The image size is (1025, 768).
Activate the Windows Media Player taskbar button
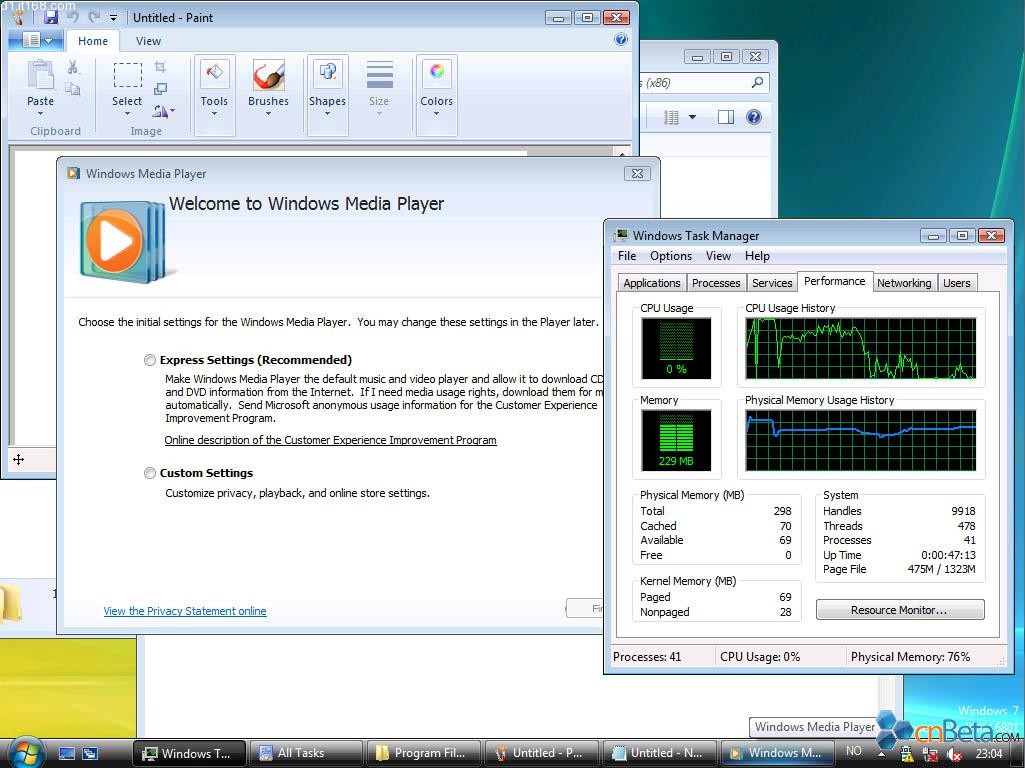[776, 753]
